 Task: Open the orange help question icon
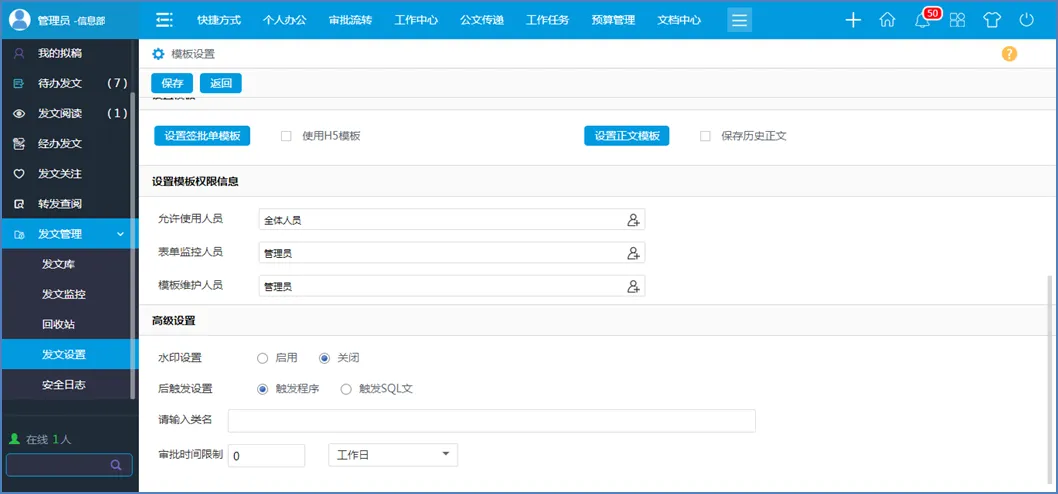1009,54
